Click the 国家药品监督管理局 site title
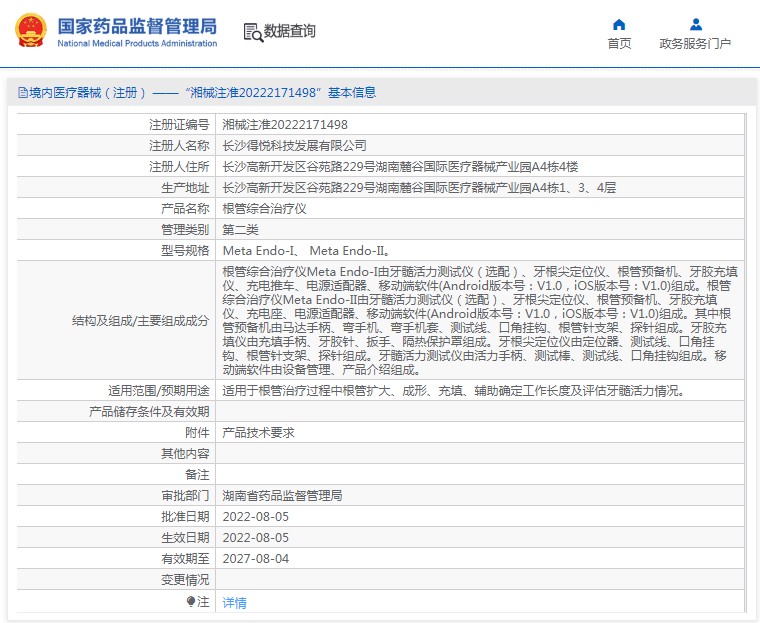This screenshot has height=623, width=760. click(x=136, y=25)
